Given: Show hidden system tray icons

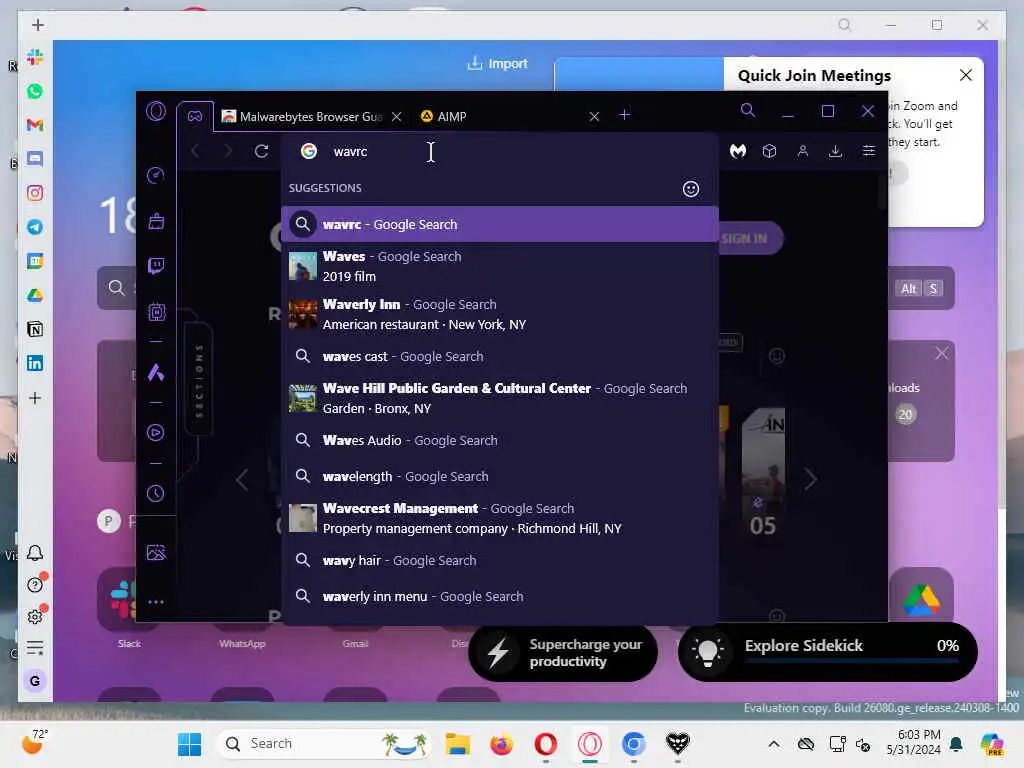Looking at the screenshot, I should (x=774, y=744).
